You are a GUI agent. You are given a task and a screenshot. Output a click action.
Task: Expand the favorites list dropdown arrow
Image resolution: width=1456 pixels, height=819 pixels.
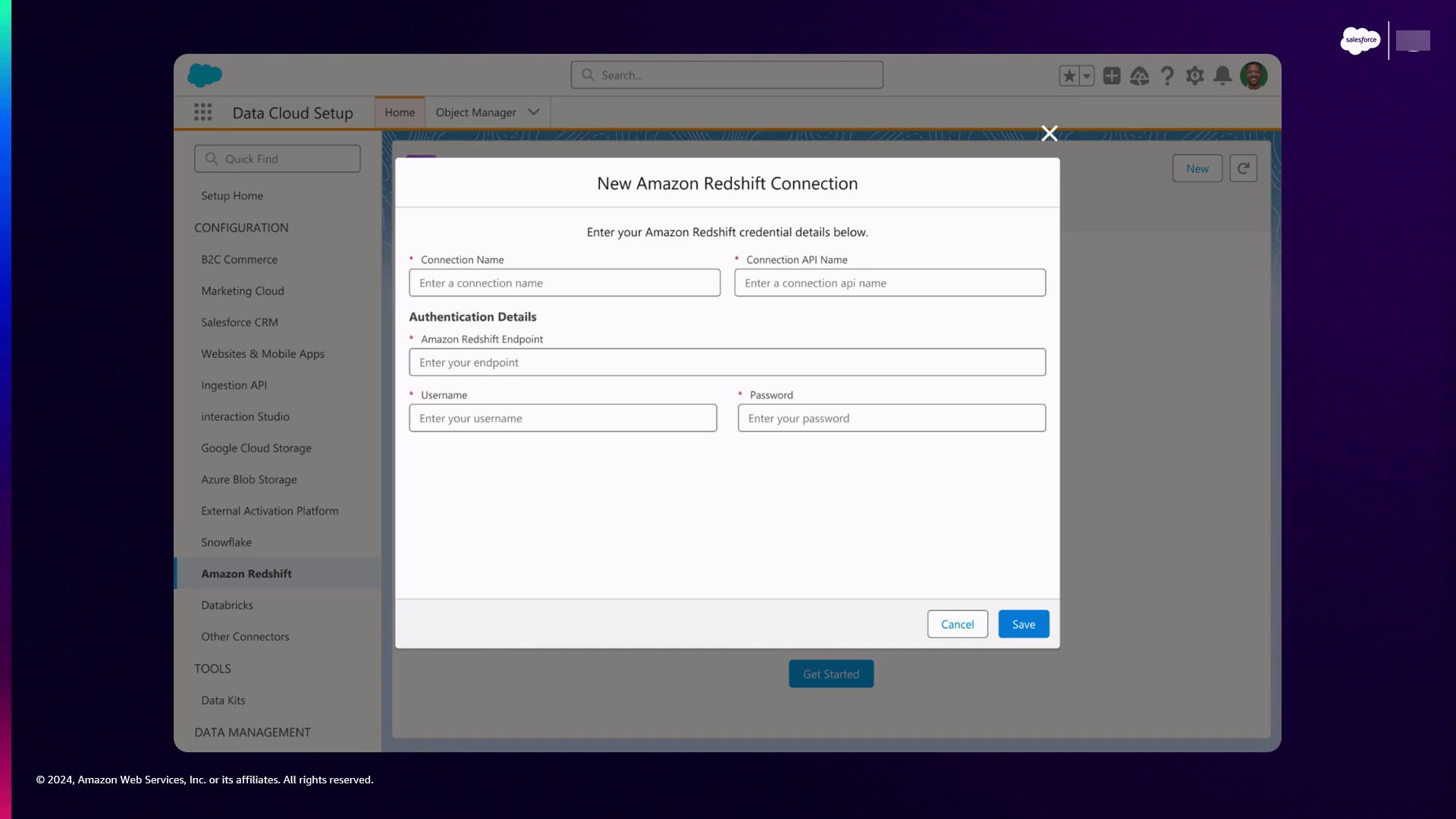[1087, 76]
